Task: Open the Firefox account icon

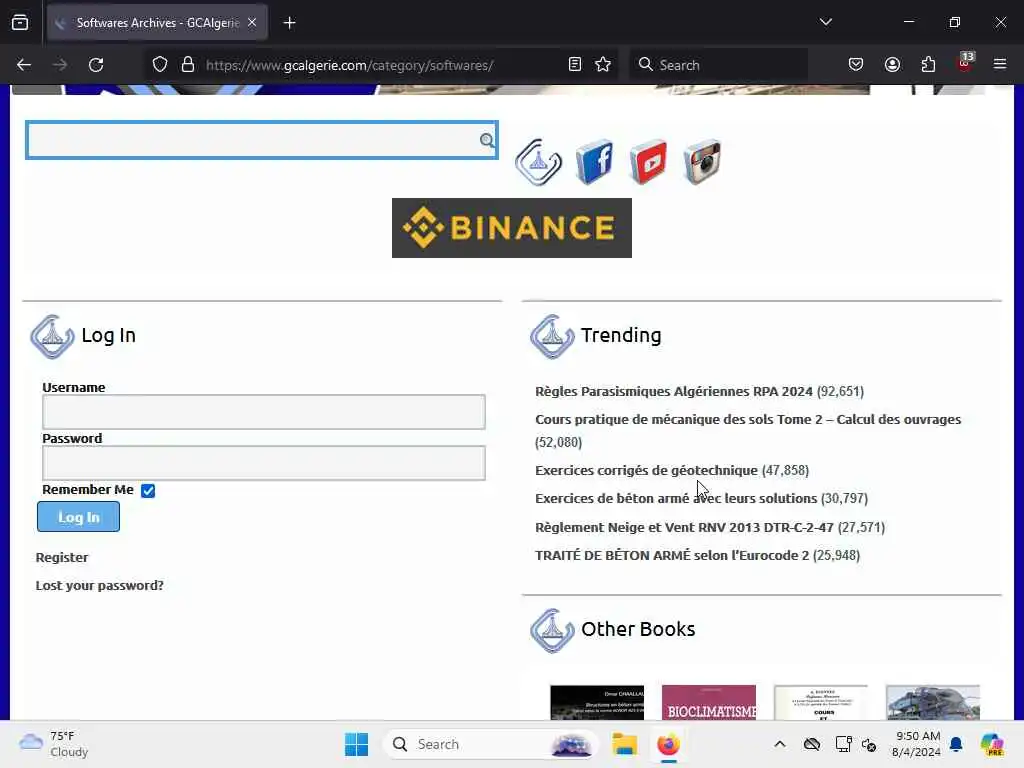Action: (x=892, y=65)
